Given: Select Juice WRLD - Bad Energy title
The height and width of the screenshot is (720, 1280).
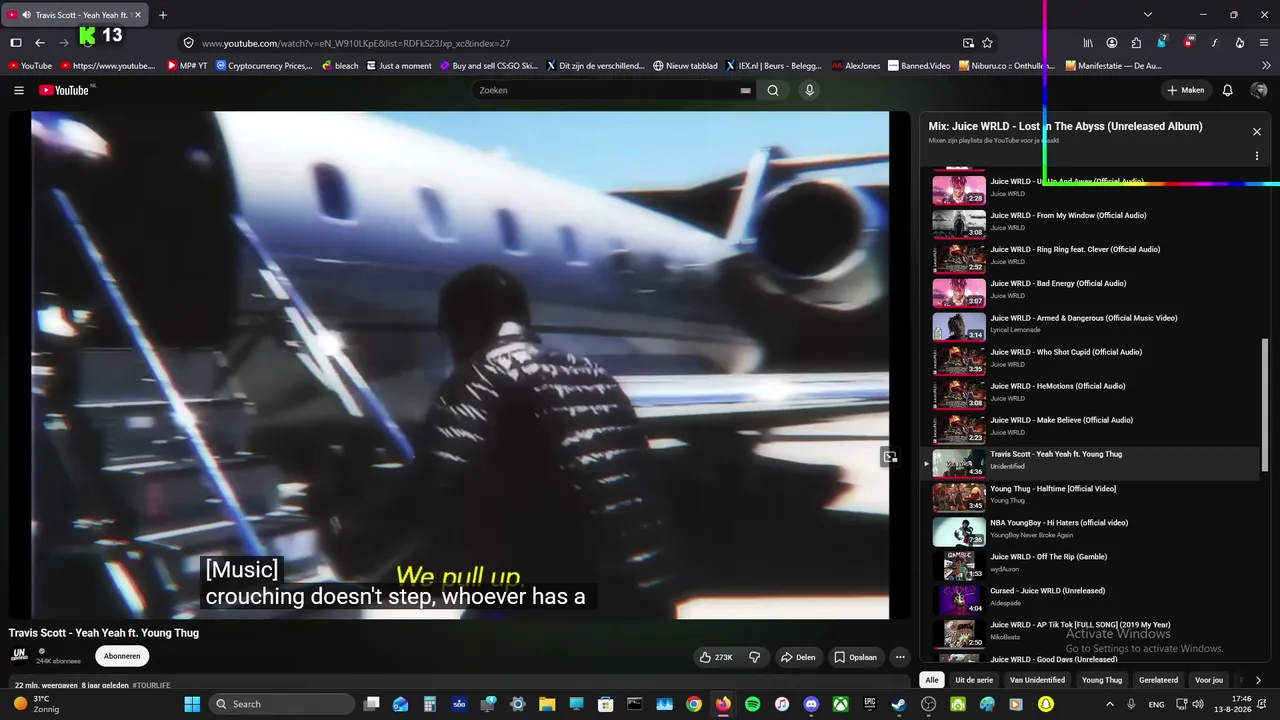Looking at the screenshot, I should 1058,284.
